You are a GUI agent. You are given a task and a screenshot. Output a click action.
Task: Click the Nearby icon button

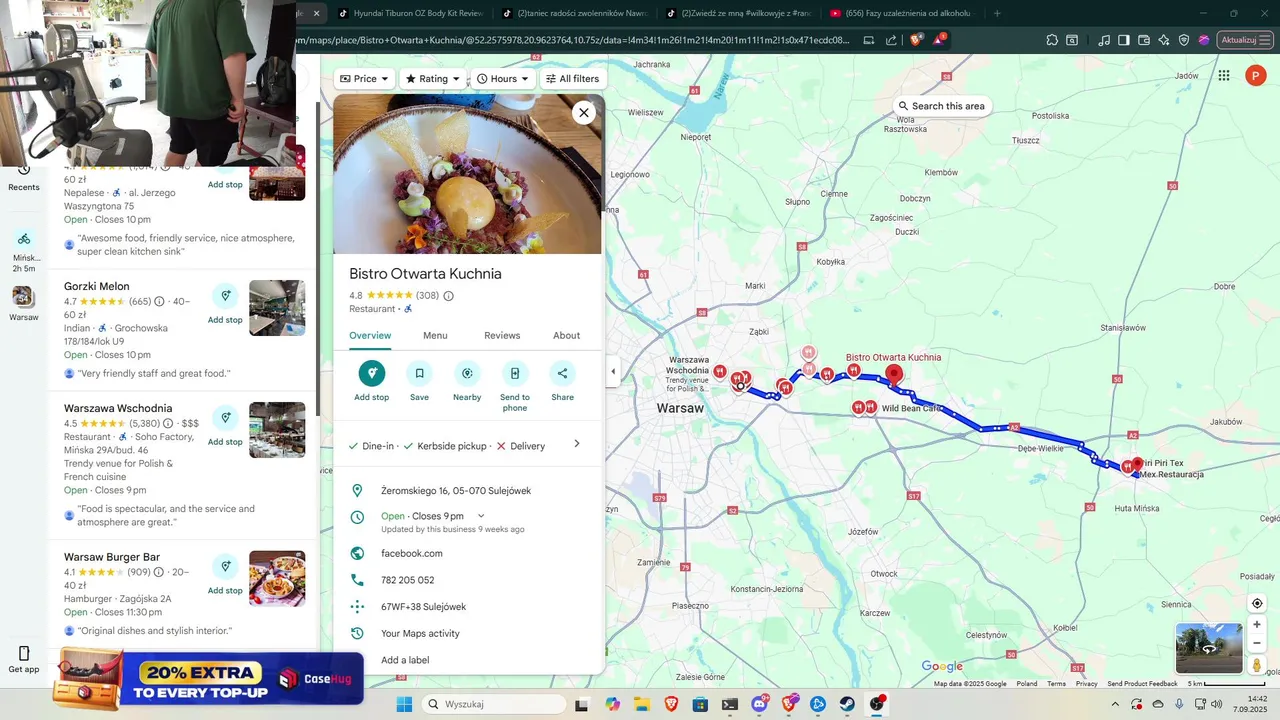tap(467, 373)
